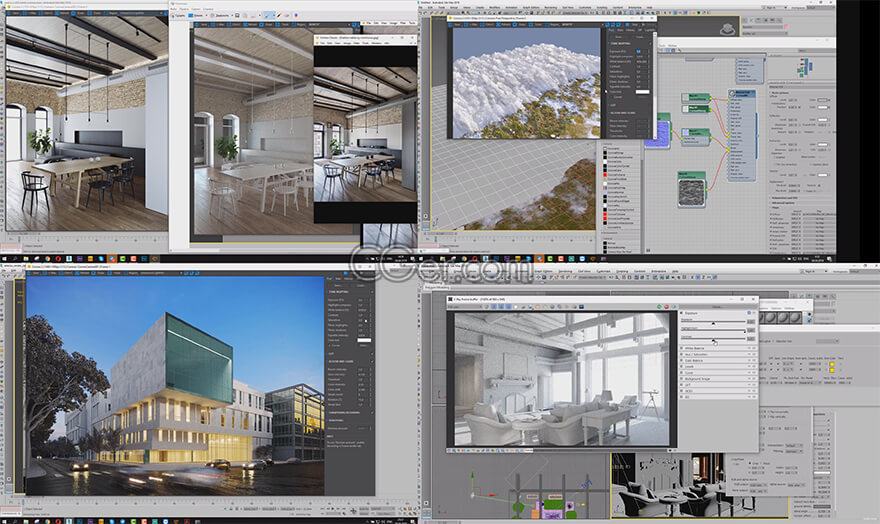
Task: Open LightMix tab in snowy mountain render window
Action: (x=649, y=30)
